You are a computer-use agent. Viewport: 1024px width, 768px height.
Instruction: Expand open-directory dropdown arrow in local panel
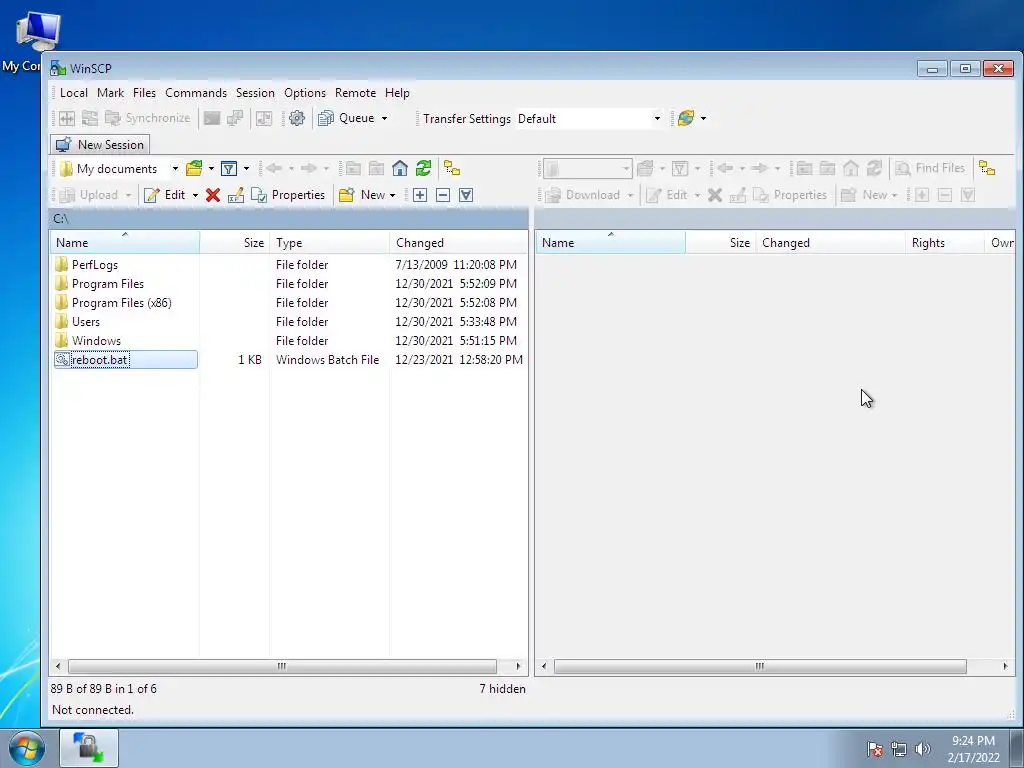coord(211,168)
